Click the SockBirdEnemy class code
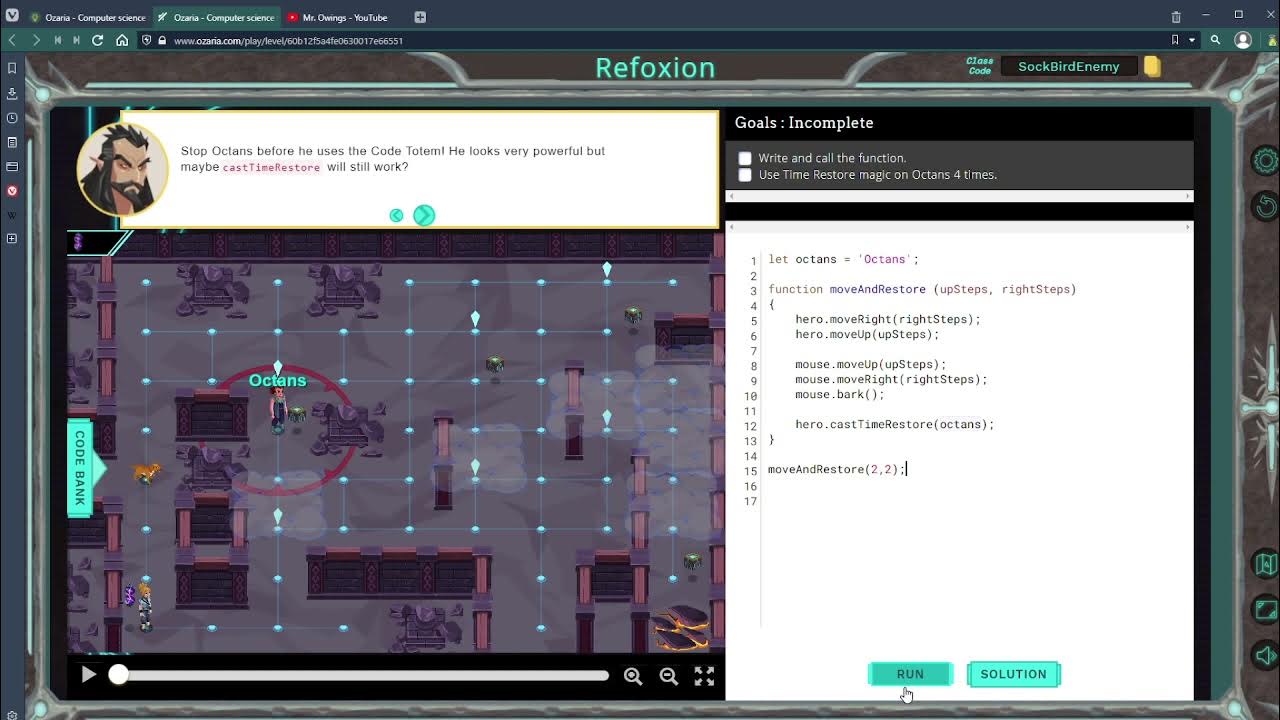Image resolution: width=1280 pixels, height=720 pixels. click(1068, 66)
